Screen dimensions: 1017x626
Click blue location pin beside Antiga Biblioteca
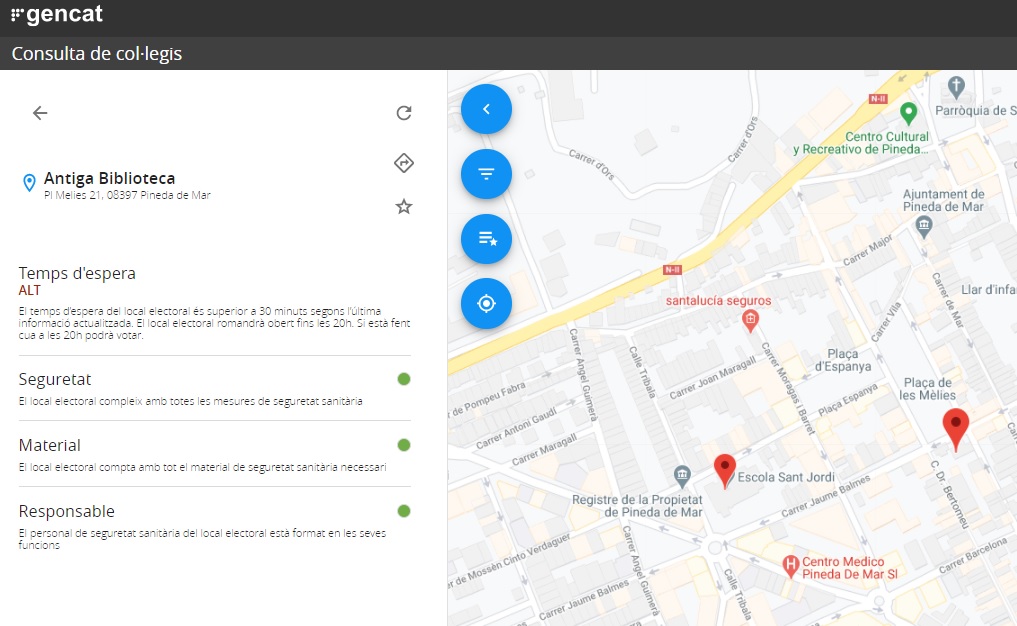click(29, 183)
